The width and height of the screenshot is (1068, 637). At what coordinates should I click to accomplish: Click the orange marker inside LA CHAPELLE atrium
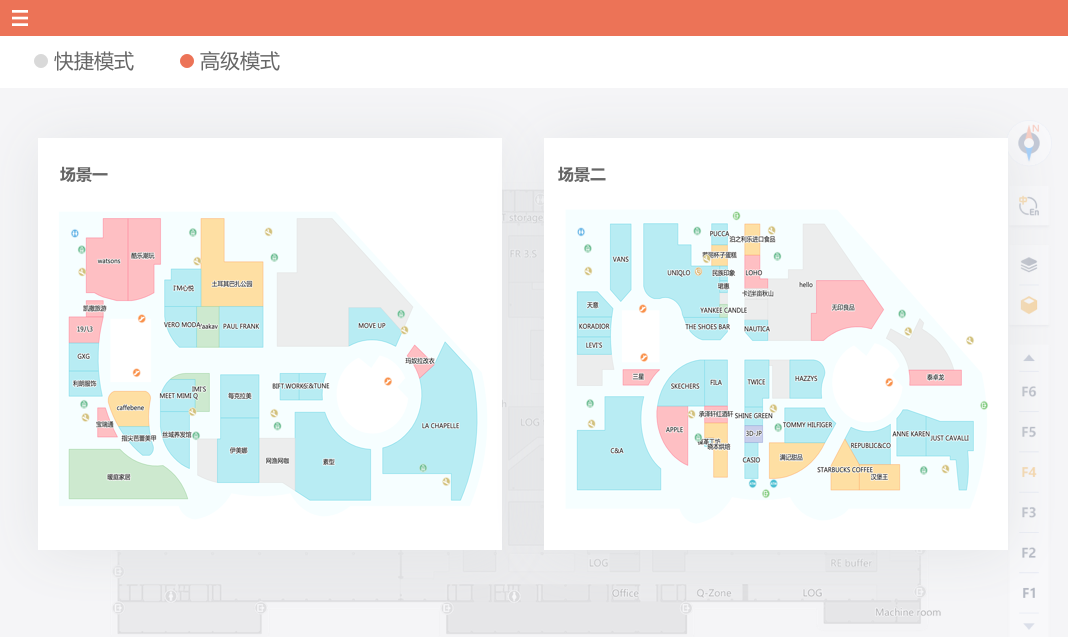point(388,381)
